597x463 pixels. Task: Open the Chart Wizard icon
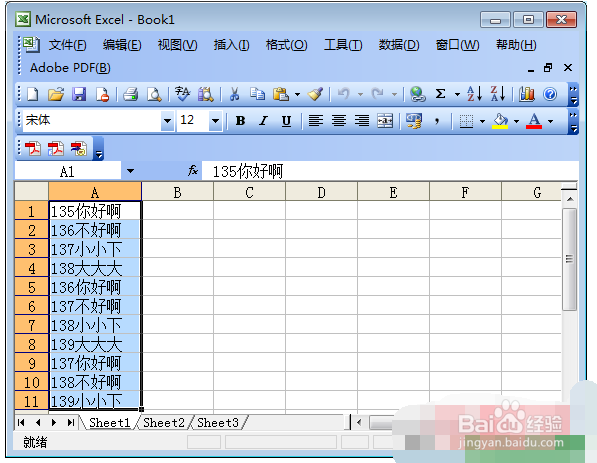point(527,94)
